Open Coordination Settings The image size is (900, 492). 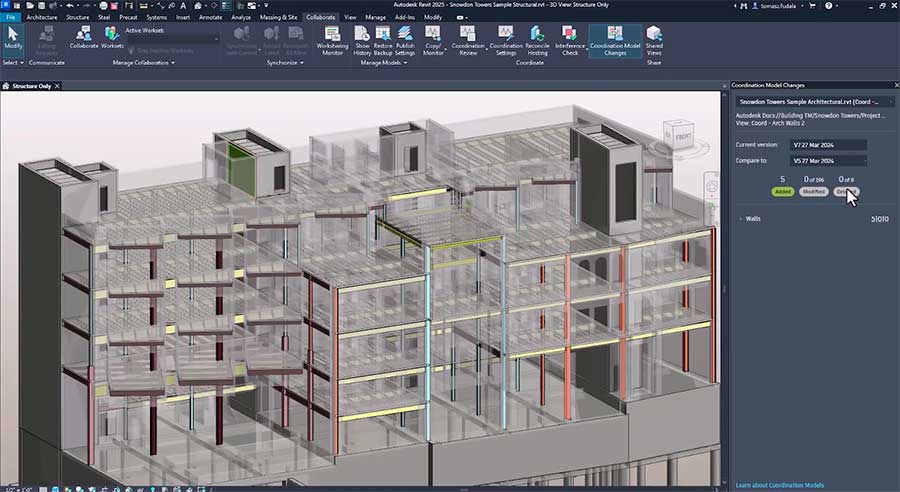click(x=506, y=38)
